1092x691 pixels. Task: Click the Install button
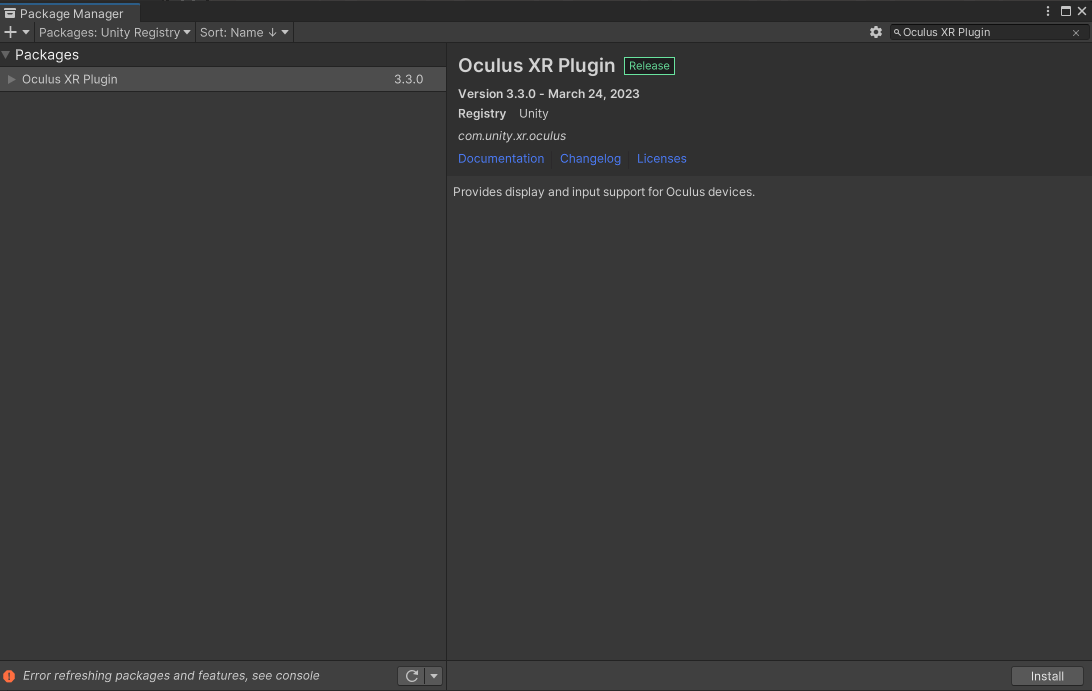pos(1047,676)
